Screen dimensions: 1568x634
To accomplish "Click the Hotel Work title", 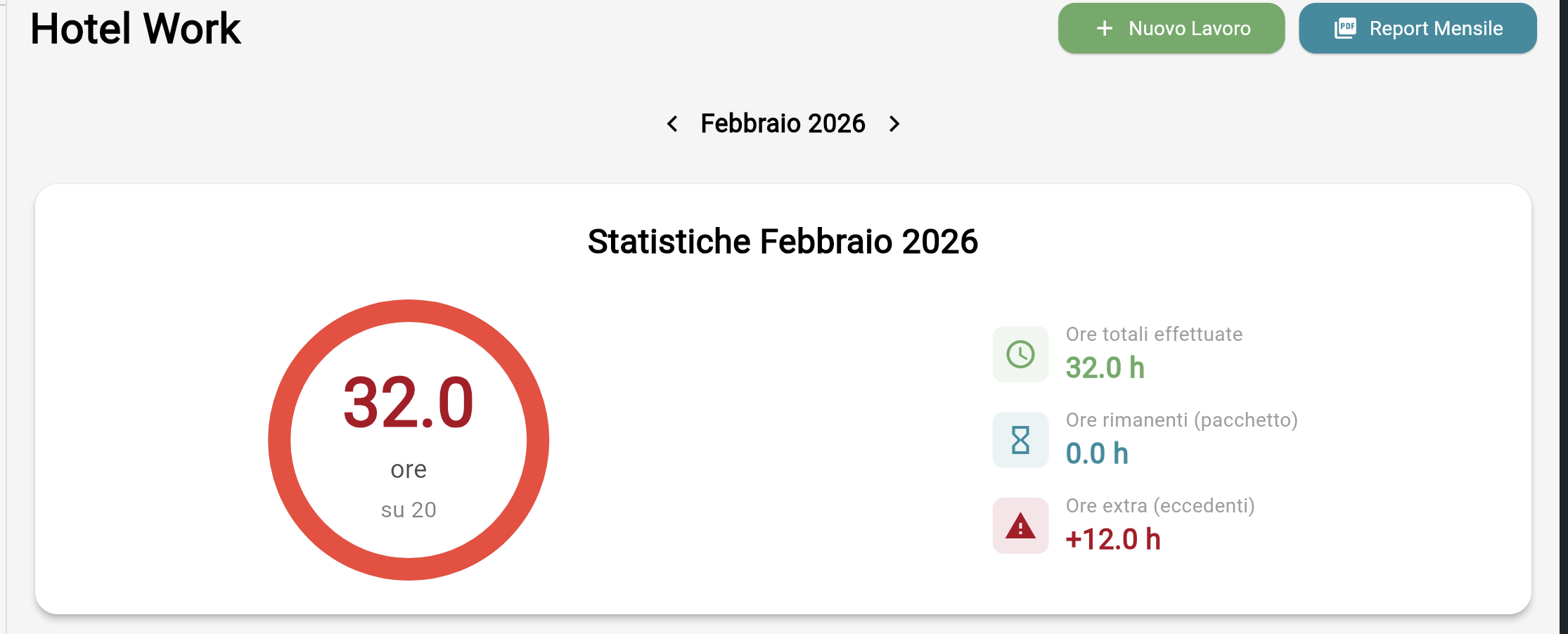I will [135, 29].
